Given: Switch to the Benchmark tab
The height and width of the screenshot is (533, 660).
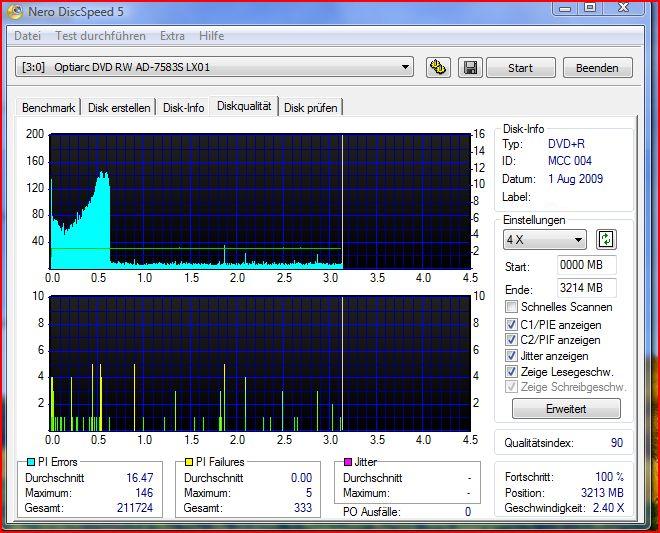Looking at the screenshot, I should click(x=48, y=108).
